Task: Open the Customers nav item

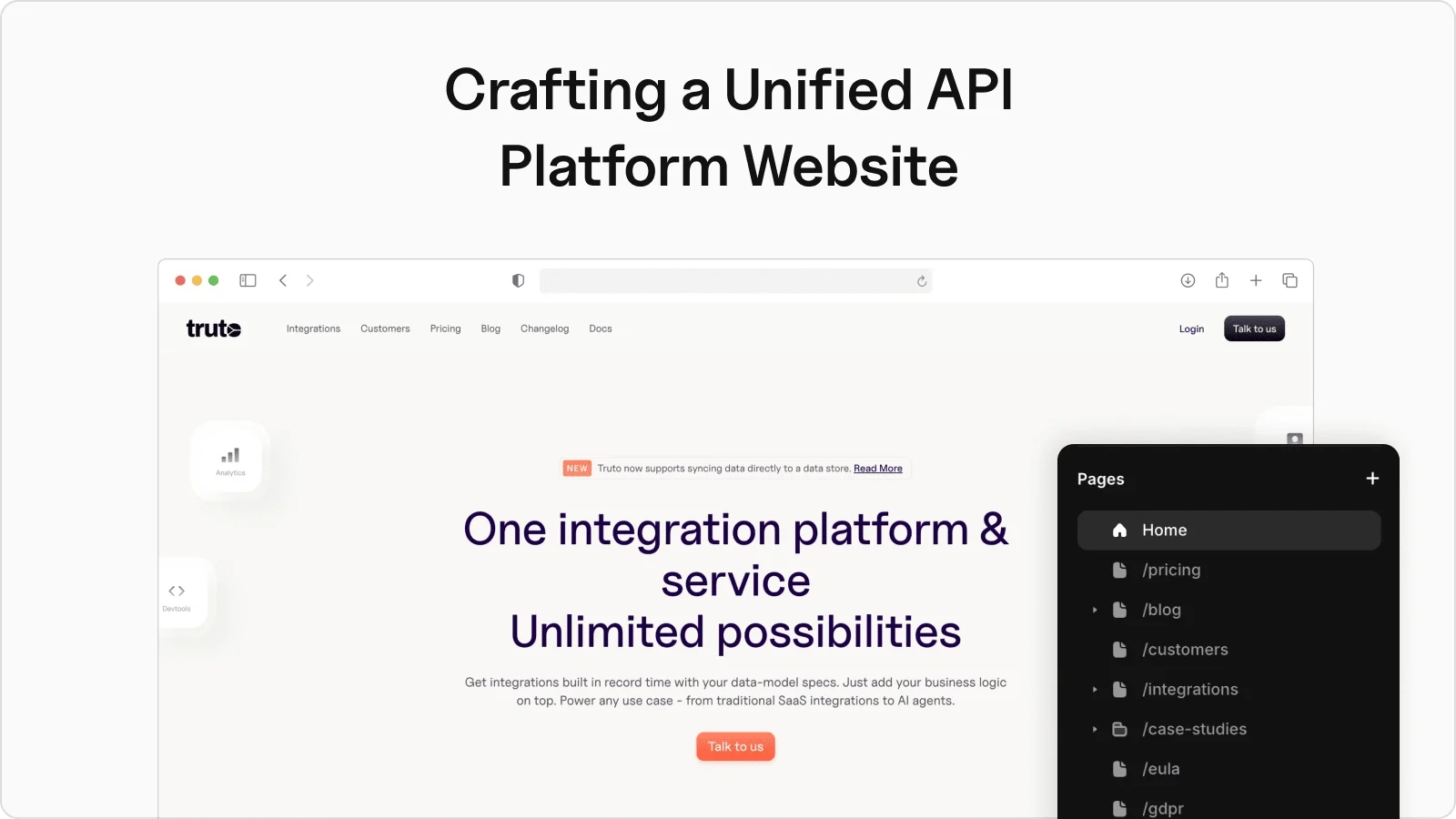Action: (x=385, y=329)
